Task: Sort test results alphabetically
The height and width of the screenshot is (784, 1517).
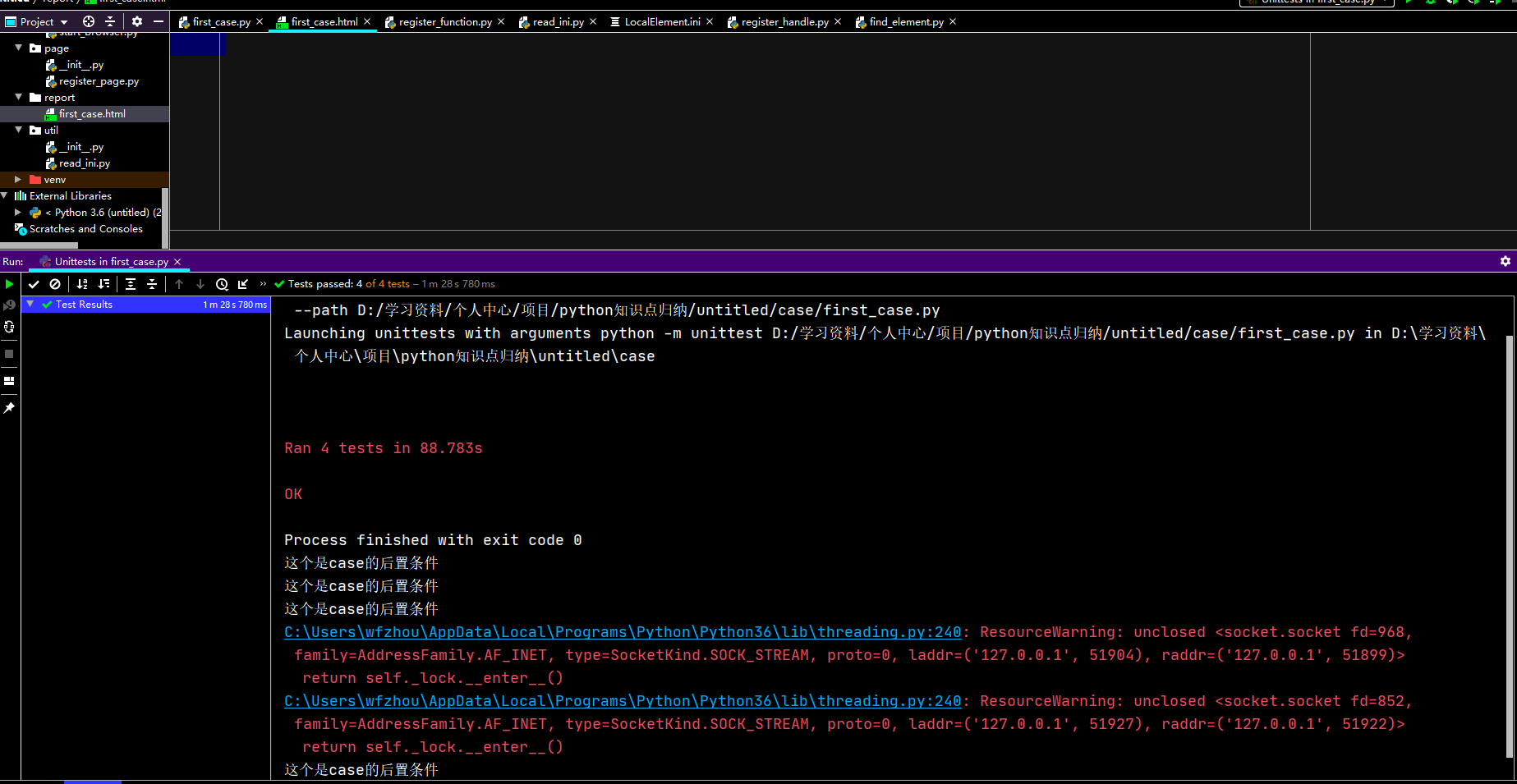Action: coord(82,284)
